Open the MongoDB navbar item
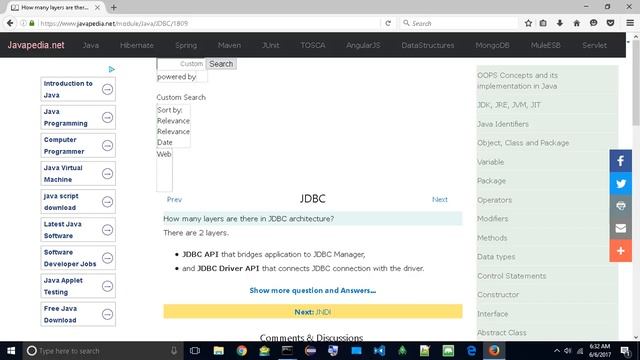This screenshot has height=360, width=640. (x=492, y=45)
